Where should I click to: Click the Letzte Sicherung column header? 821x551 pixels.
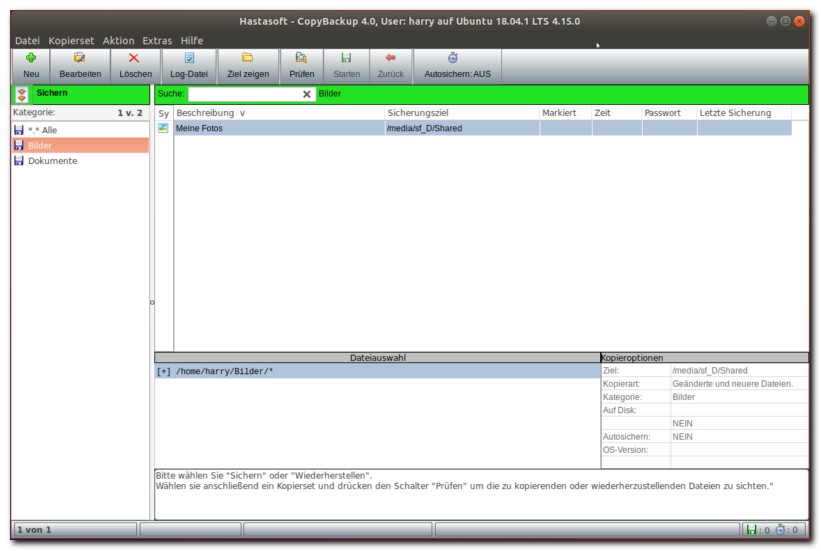pos(735,113)
